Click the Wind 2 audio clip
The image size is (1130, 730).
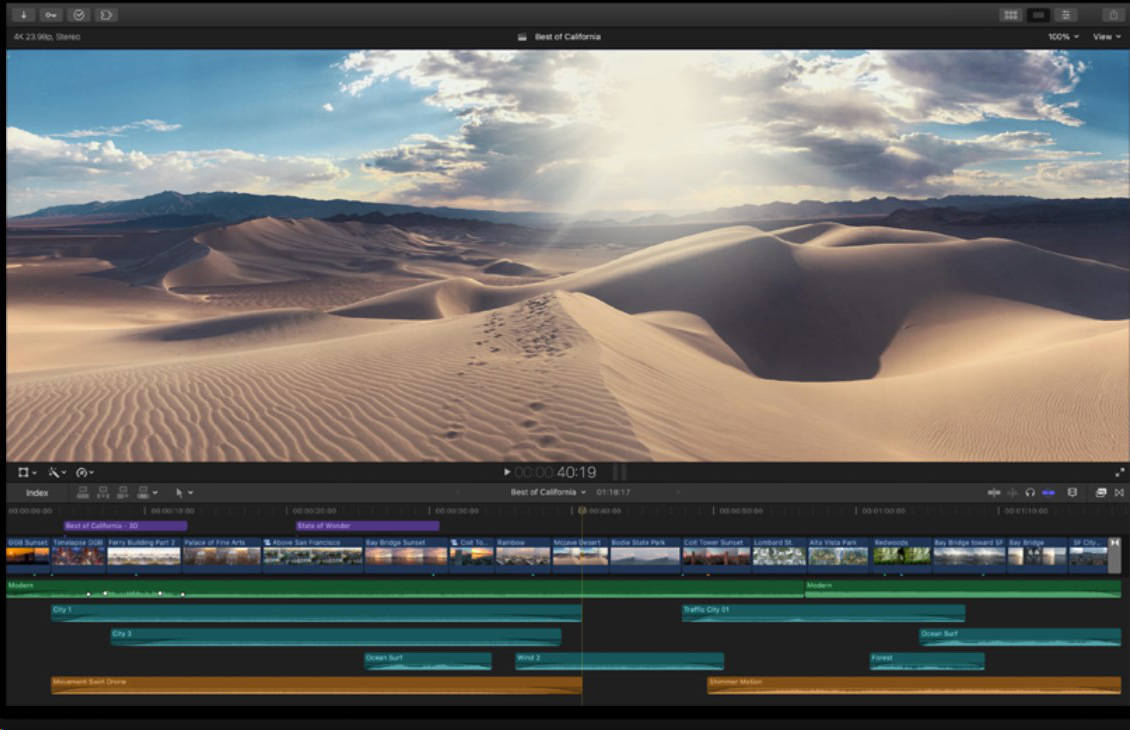619,661
